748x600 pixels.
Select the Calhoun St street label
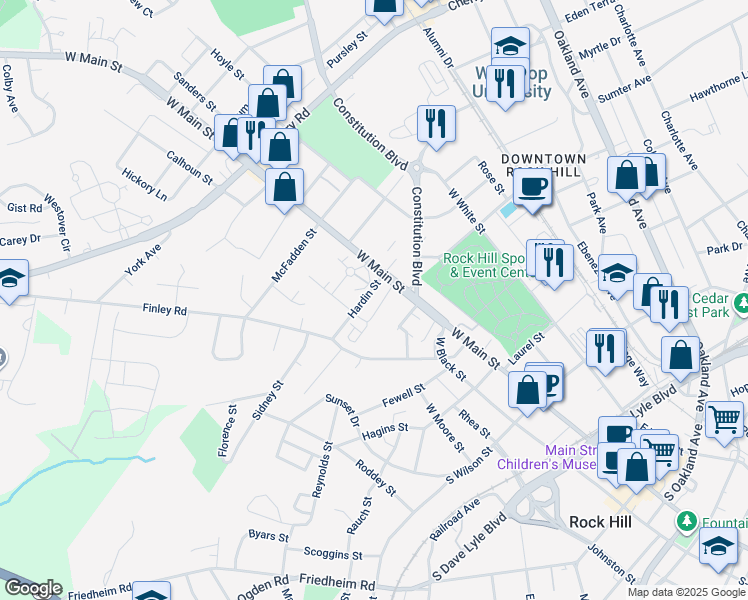[x=189, y=167]
